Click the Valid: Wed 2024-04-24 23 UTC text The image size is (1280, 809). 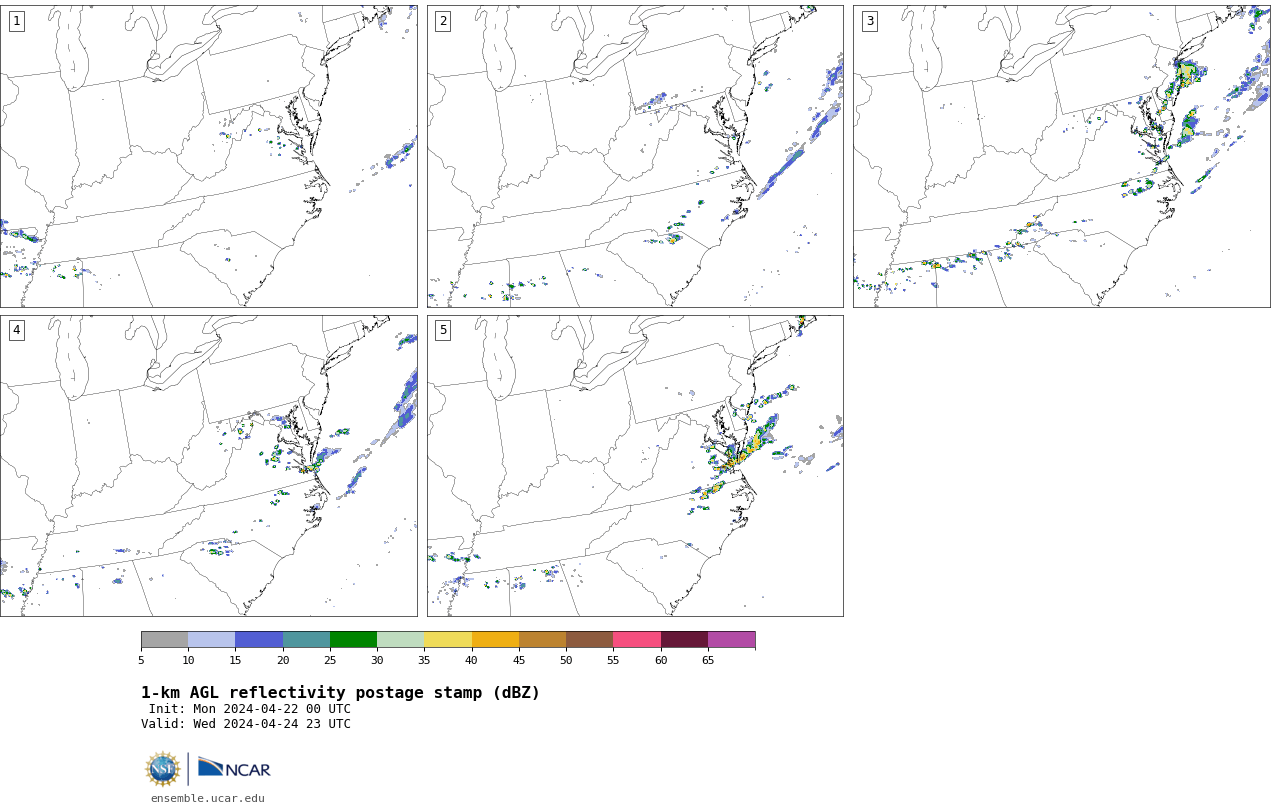[x=246, y=724]
